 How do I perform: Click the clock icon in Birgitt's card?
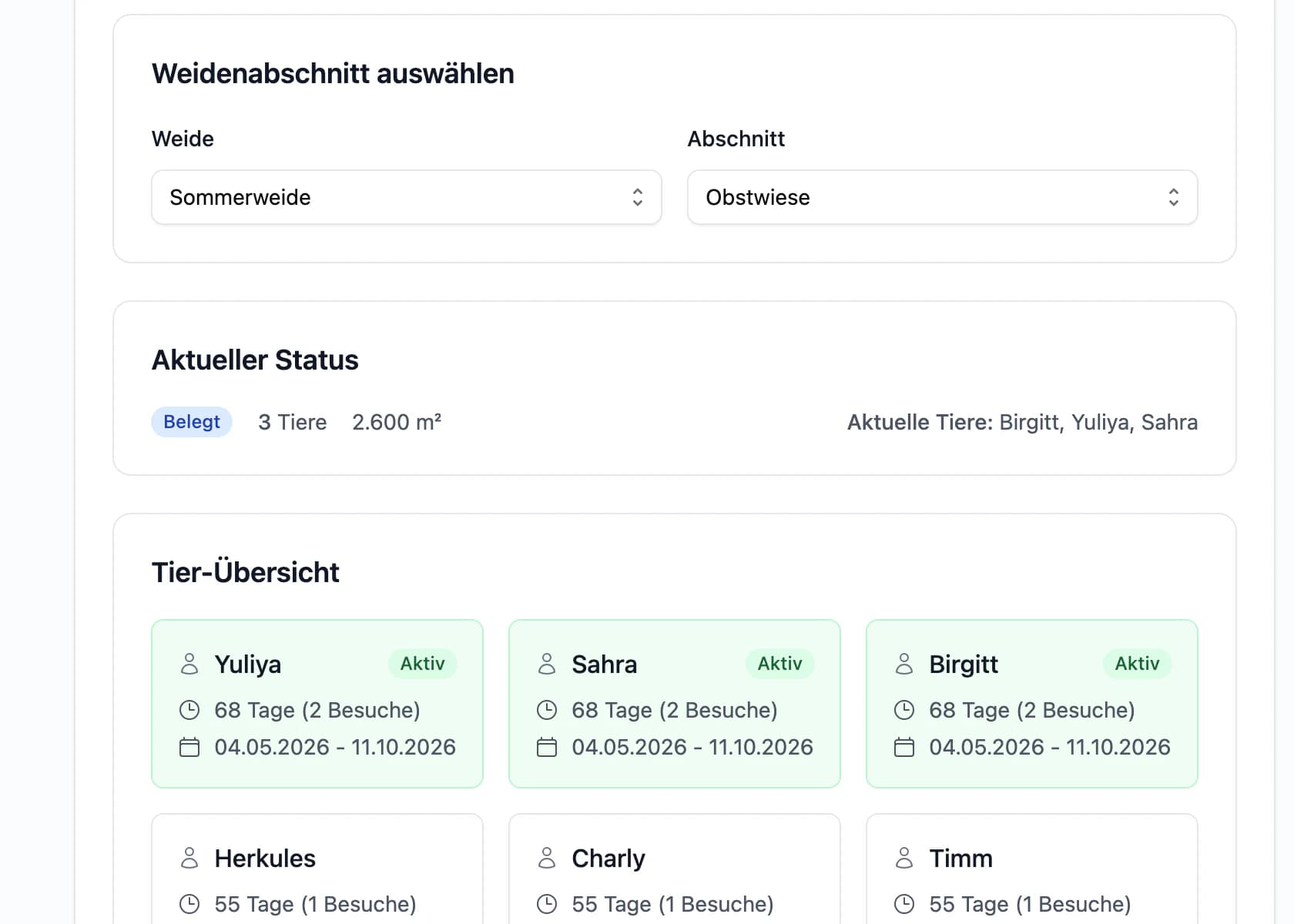(904, 710)
